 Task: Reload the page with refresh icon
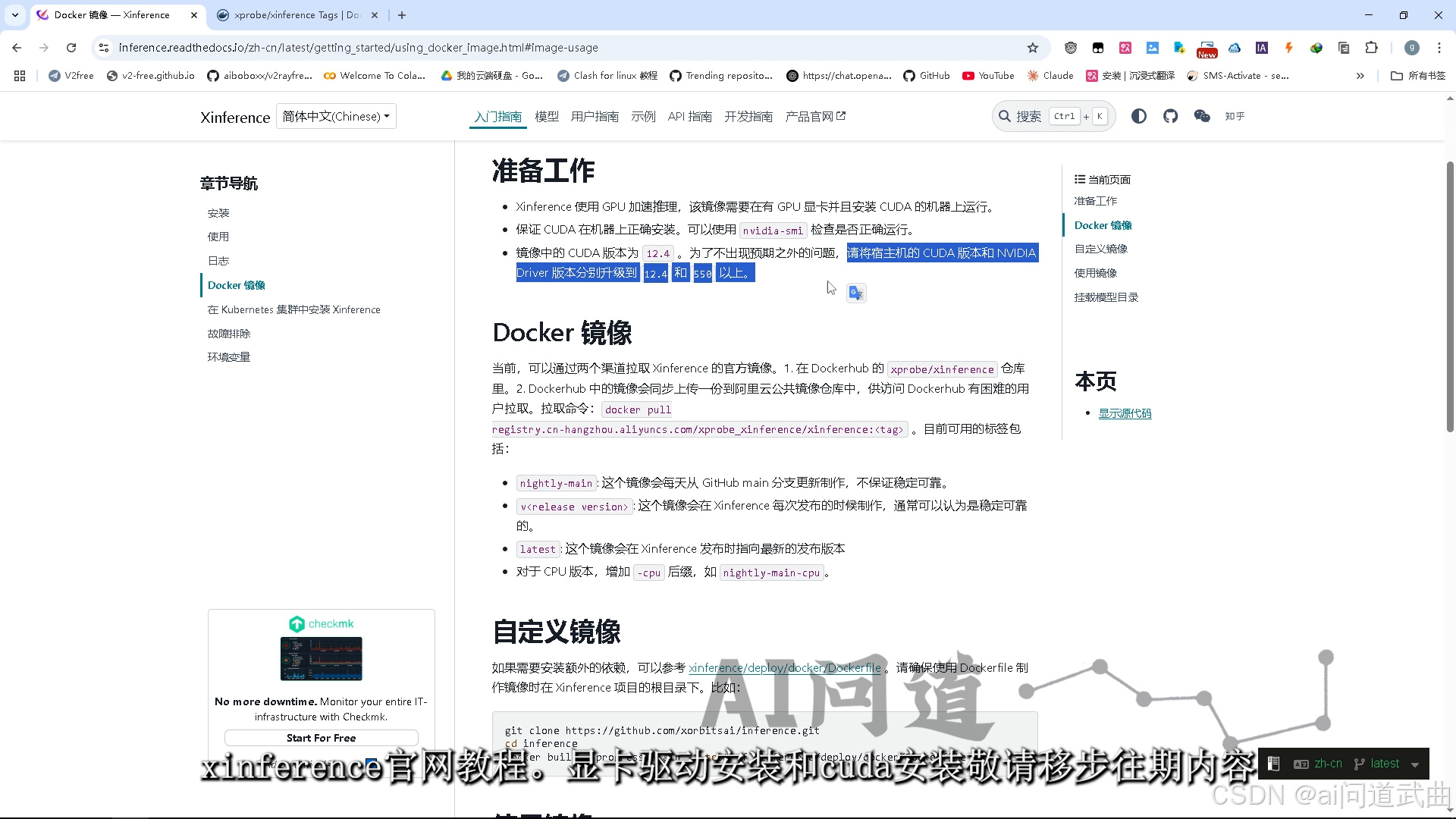(x=71, y=48)
